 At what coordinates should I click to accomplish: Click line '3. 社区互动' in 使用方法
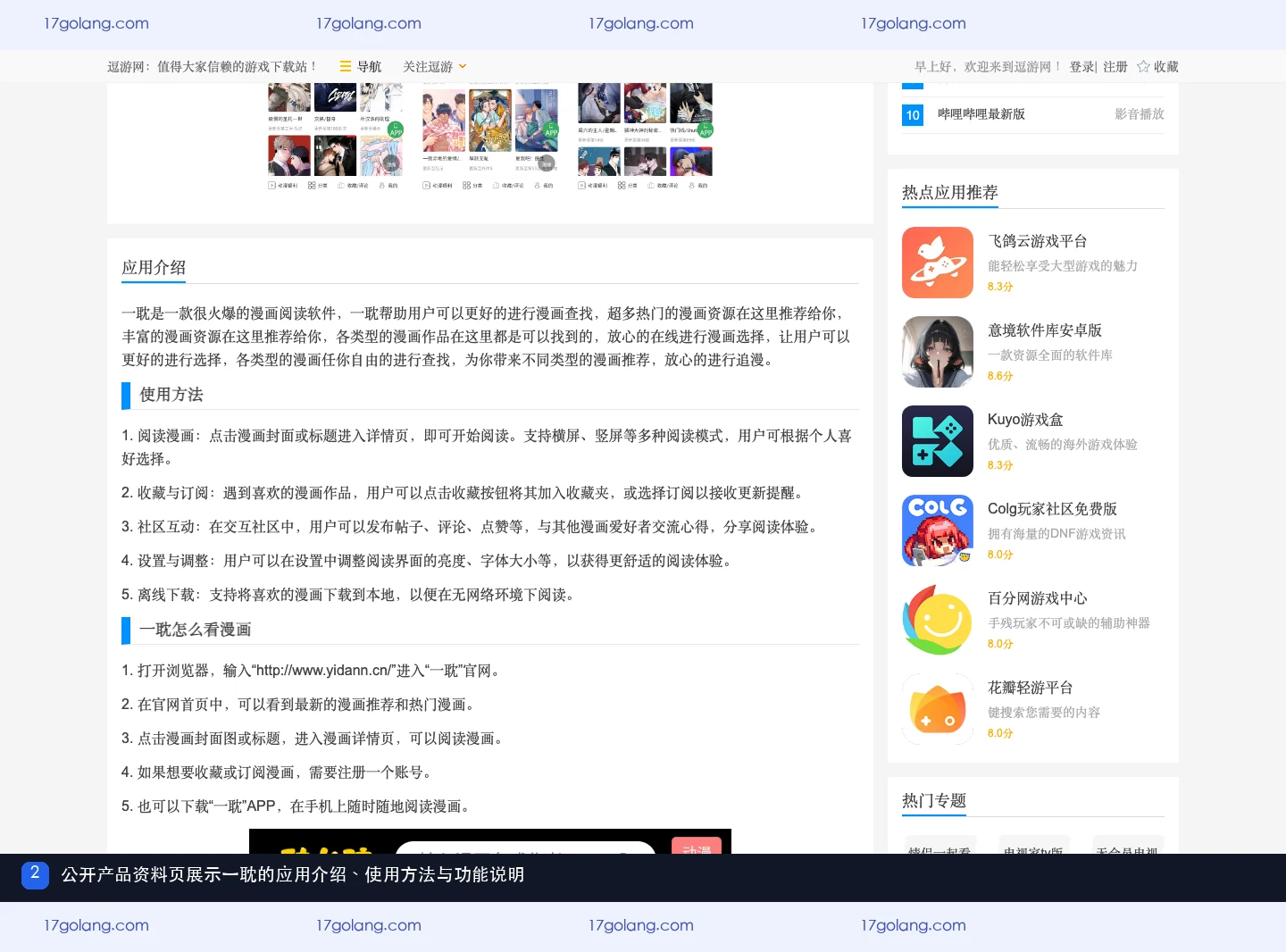(x=470, y=527)
